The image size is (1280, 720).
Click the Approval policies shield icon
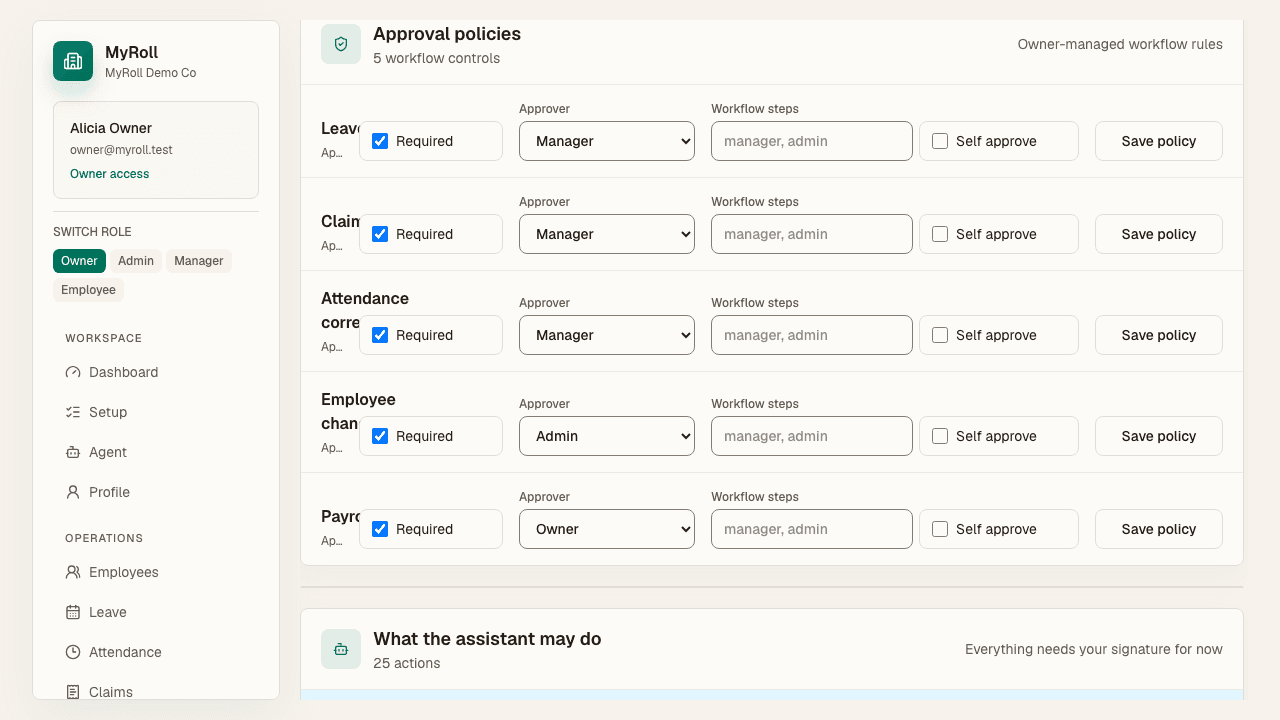(341, 44)
